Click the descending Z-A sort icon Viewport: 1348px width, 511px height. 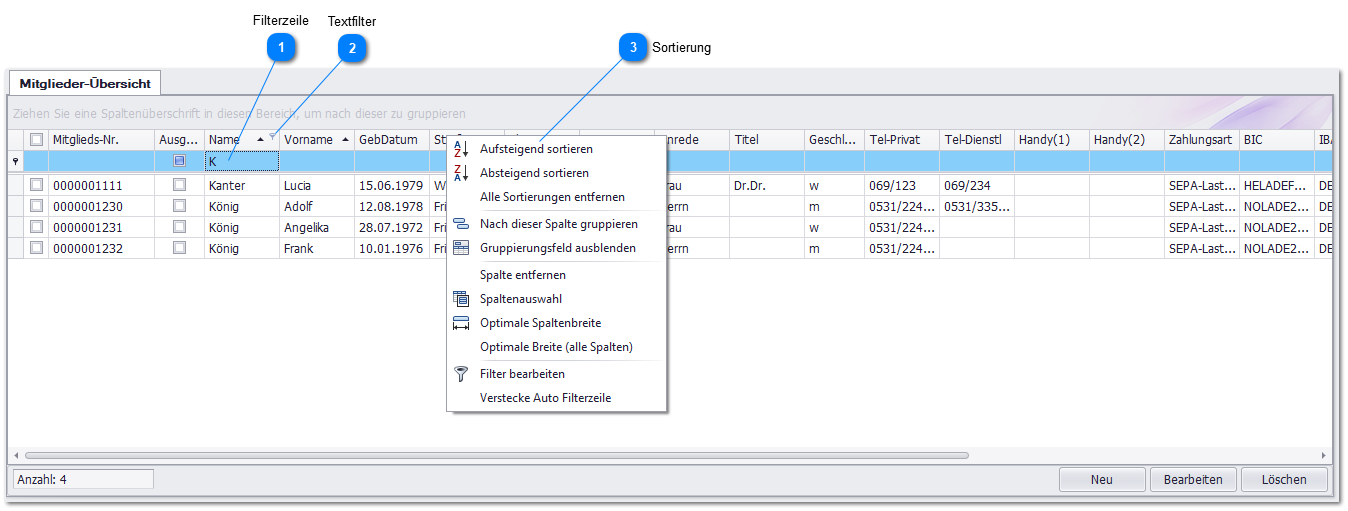click(461, 173)
